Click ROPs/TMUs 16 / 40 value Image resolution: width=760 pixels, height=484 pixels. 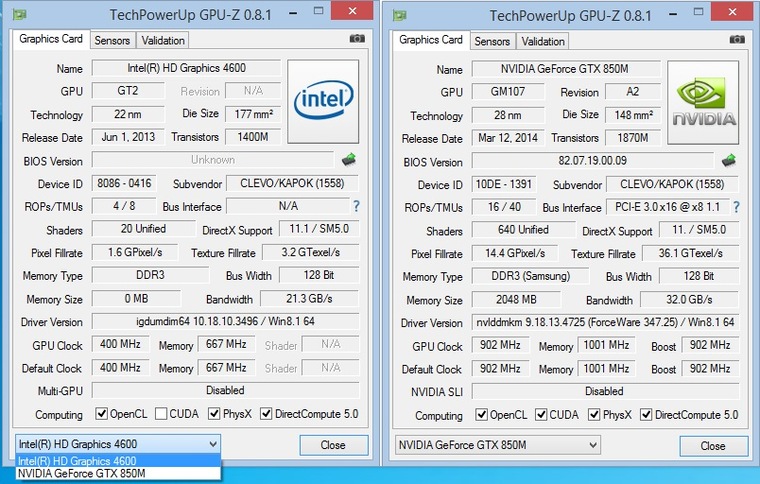point(504,207)
